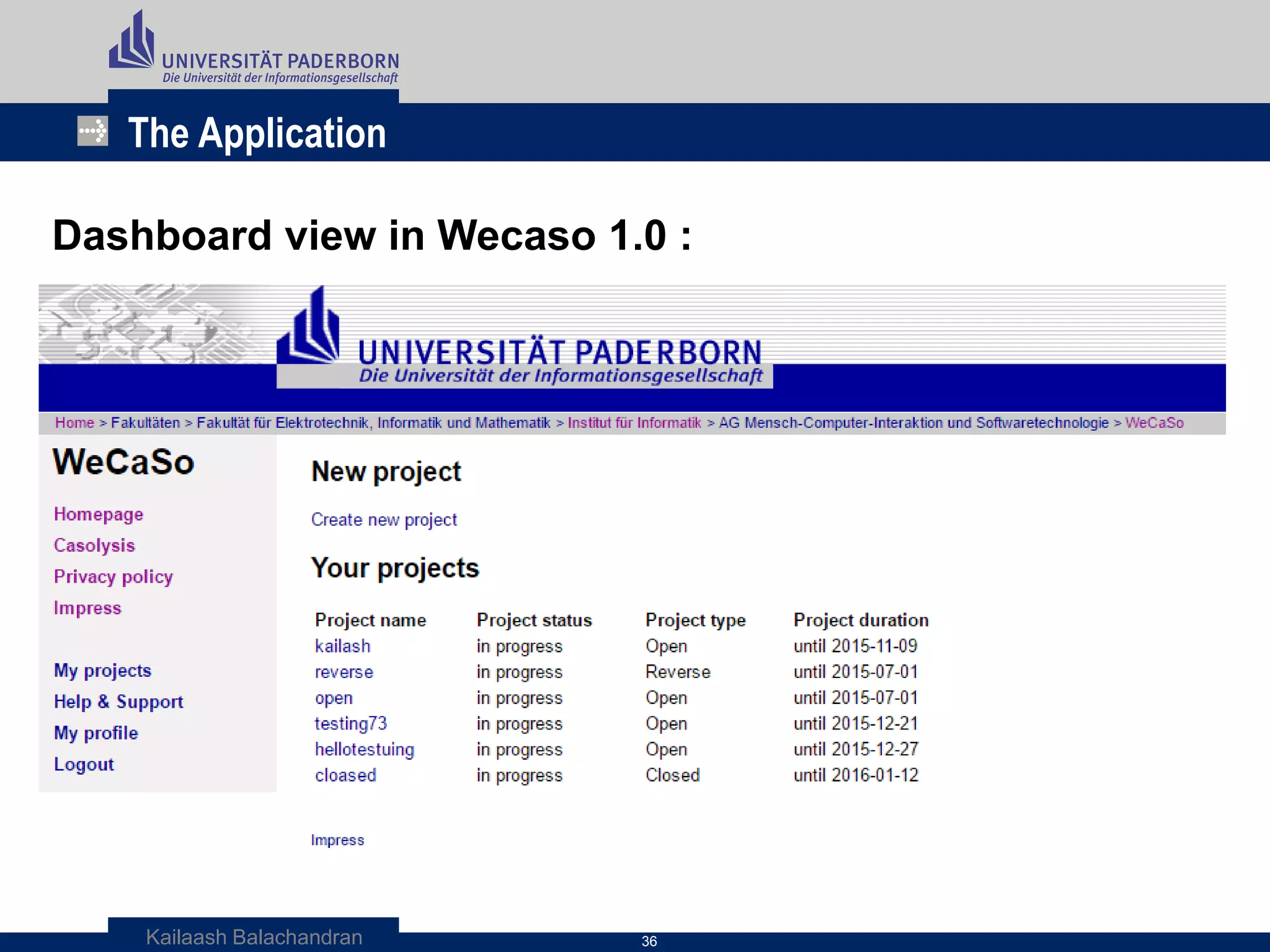Click the Project type column header
The image size is (1270, 952).
(695, 620)
